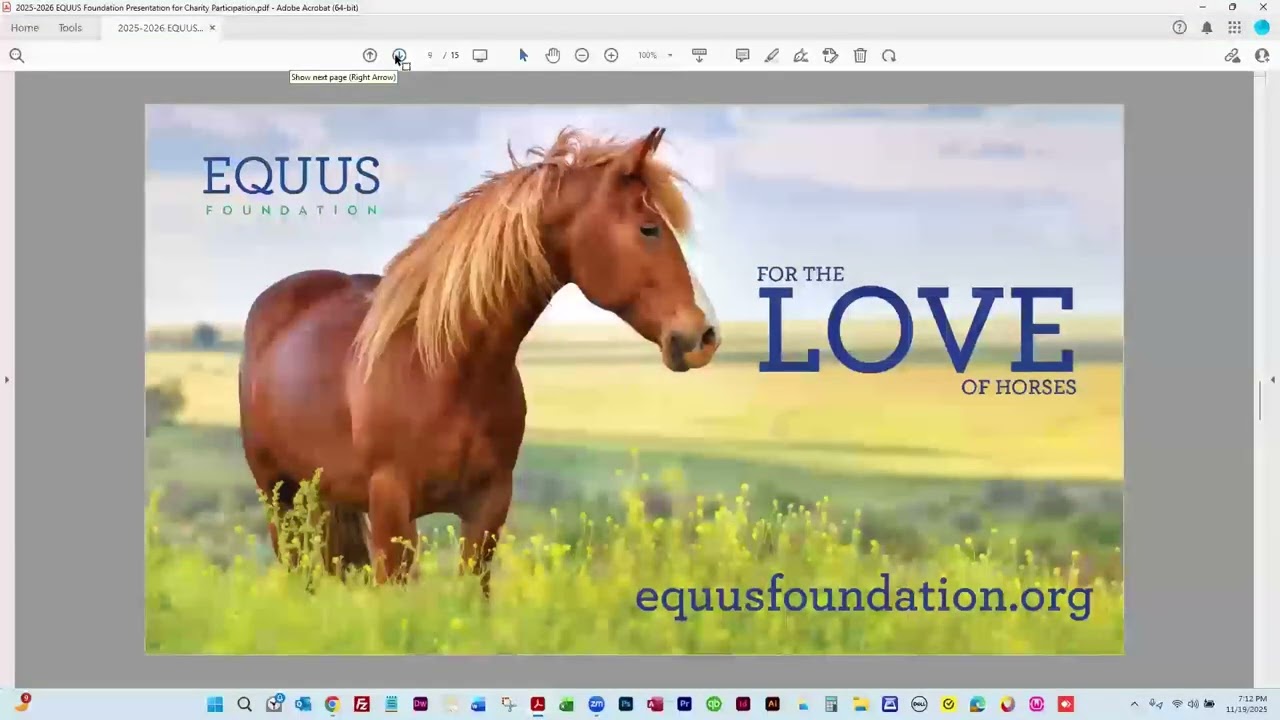
Task: Open the edit PDF stamp tool
Action: point(830,55)
